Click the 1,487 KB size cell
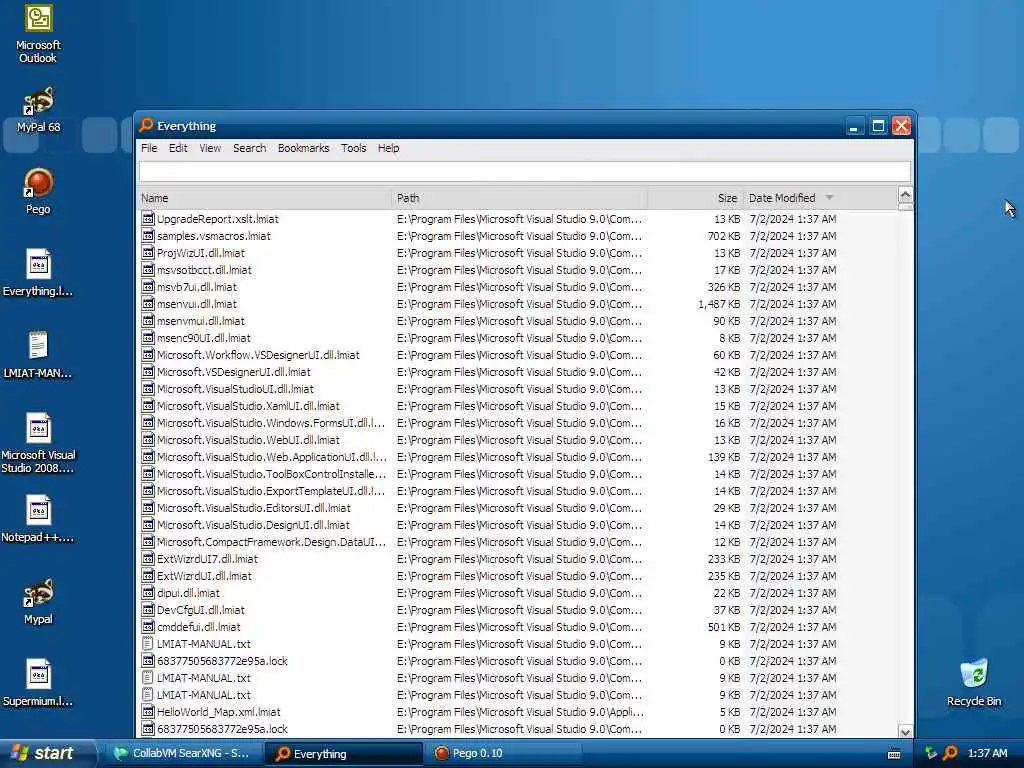1024x768 pixels. [x=718, y=304]
